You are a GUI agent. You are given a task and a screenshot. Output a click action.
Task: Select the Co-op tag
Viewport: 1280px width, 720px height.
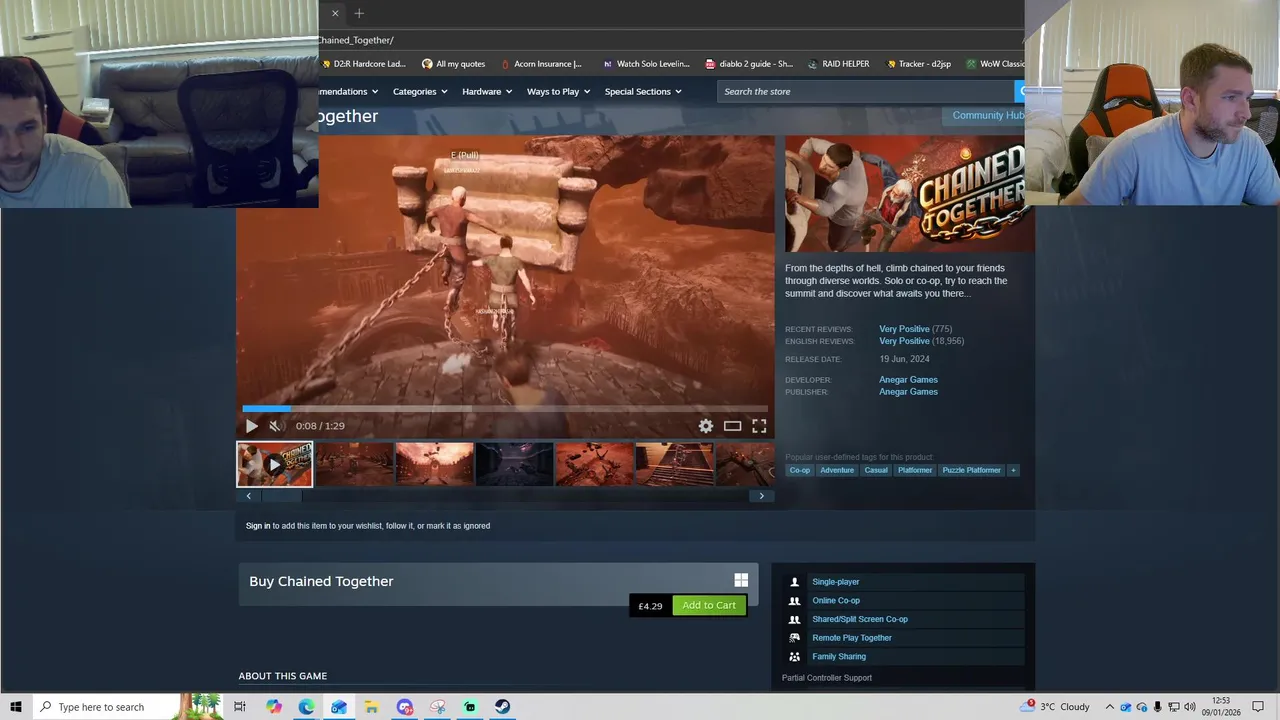[800, 470]
